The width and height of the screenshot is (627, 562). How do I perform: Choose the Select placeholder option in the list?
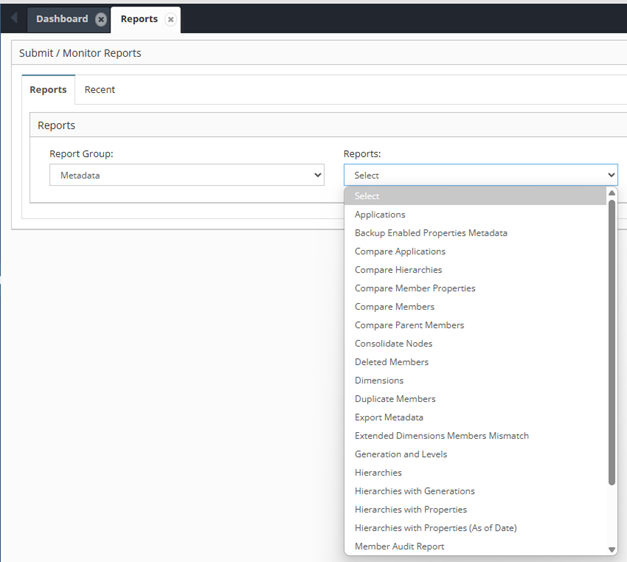coord(475,196)
